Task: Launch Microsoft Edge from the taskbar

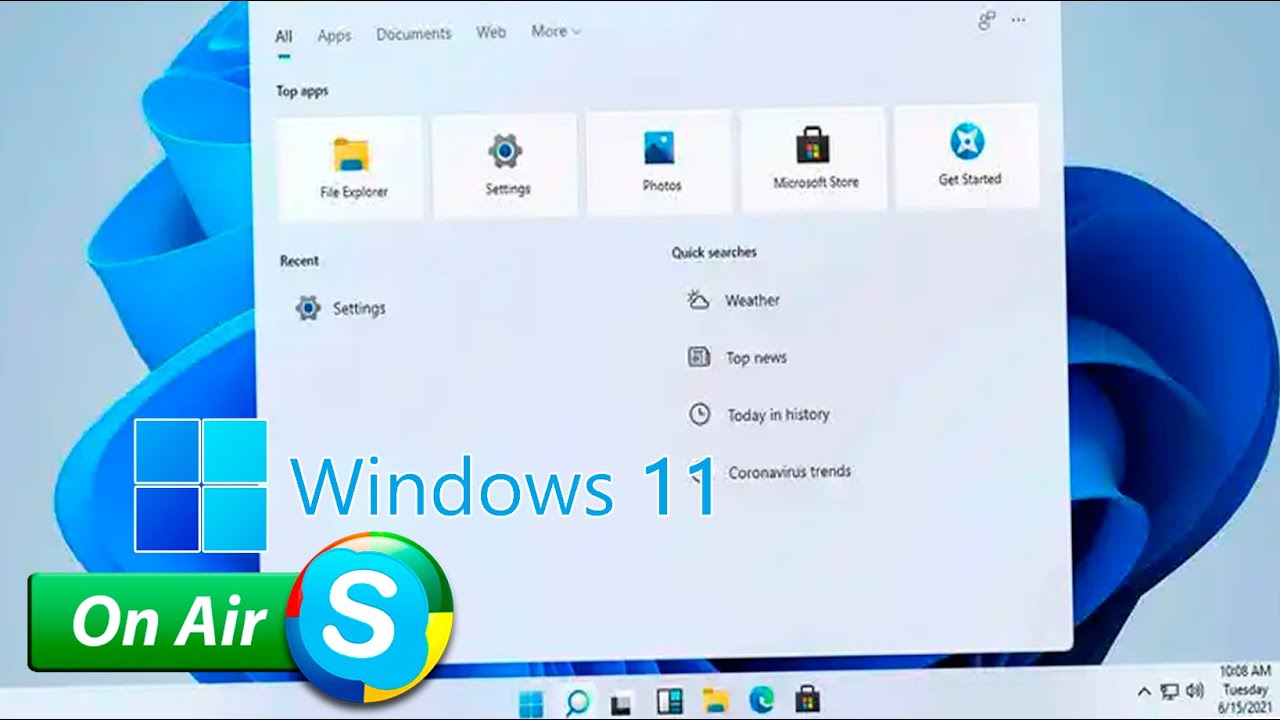Action: click(761, 698)
